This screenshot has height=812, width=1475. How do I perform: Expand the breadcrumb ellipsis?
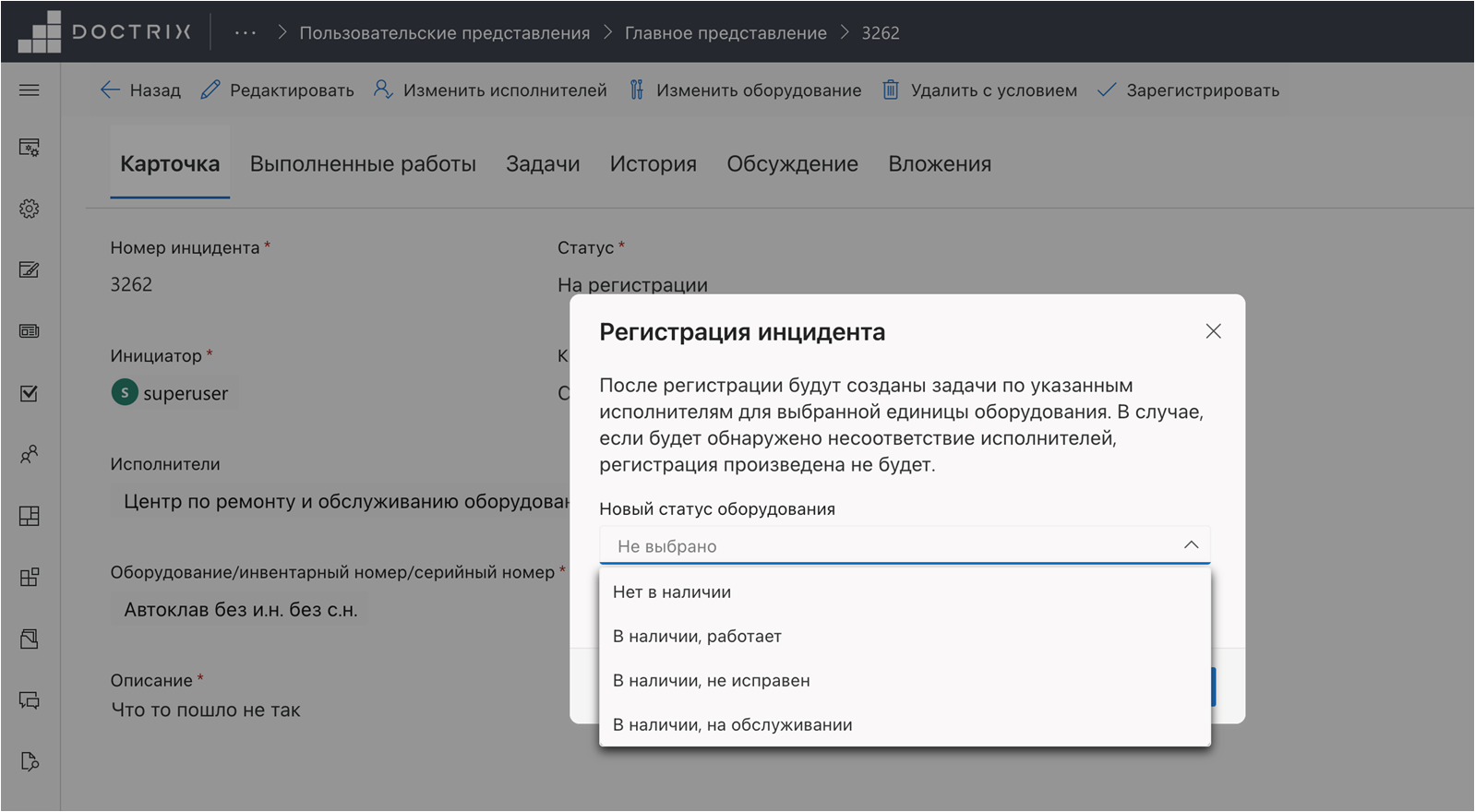246,33
